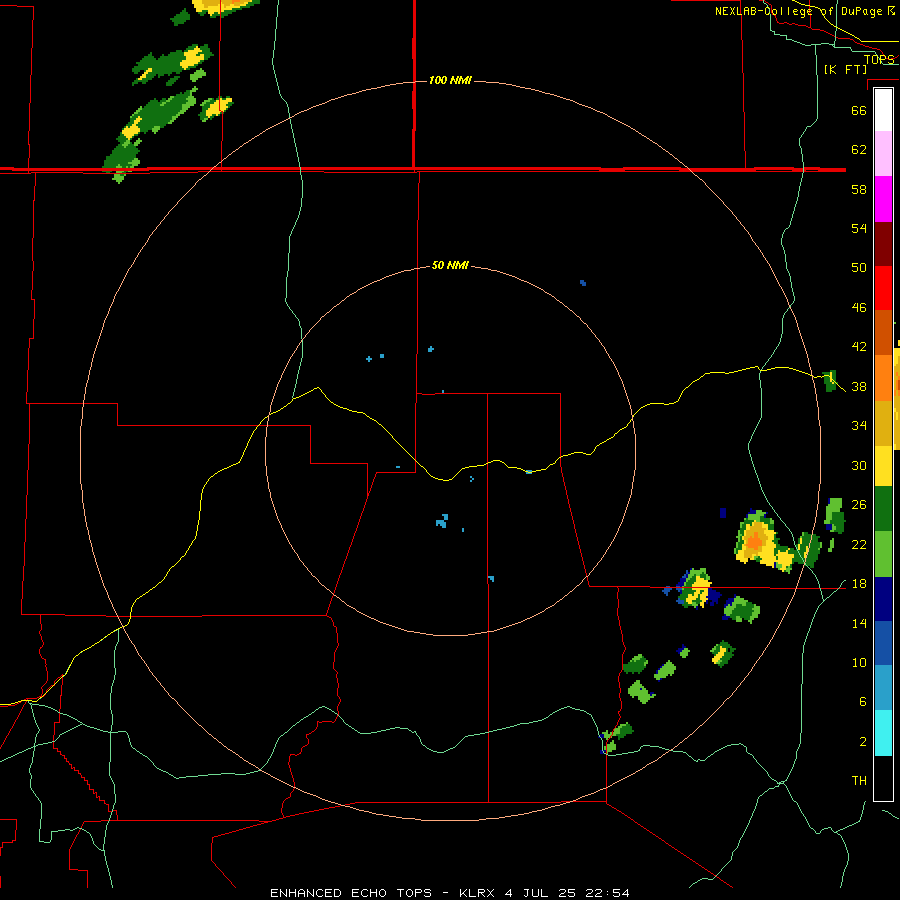Click the "38" legend value
The image size is (900, 900).
[x=859, y=387]
